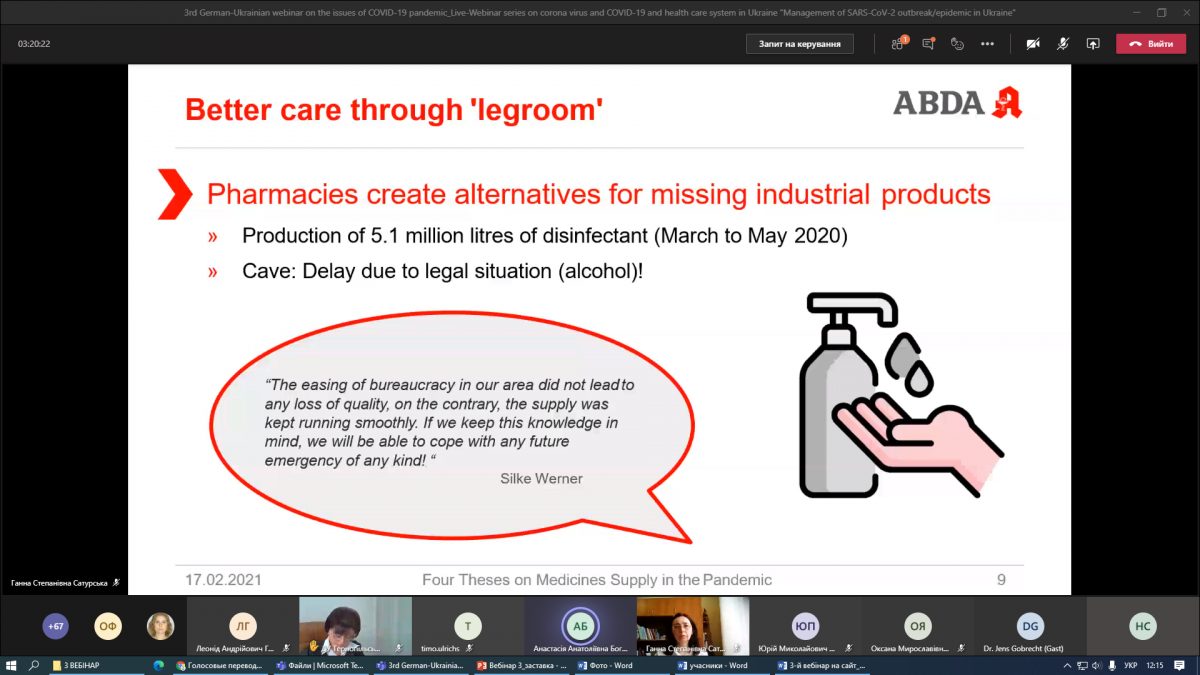Open Windows taskbar search
The width and height of the screenshot is (1200, 675).
[x=34, y=665]
